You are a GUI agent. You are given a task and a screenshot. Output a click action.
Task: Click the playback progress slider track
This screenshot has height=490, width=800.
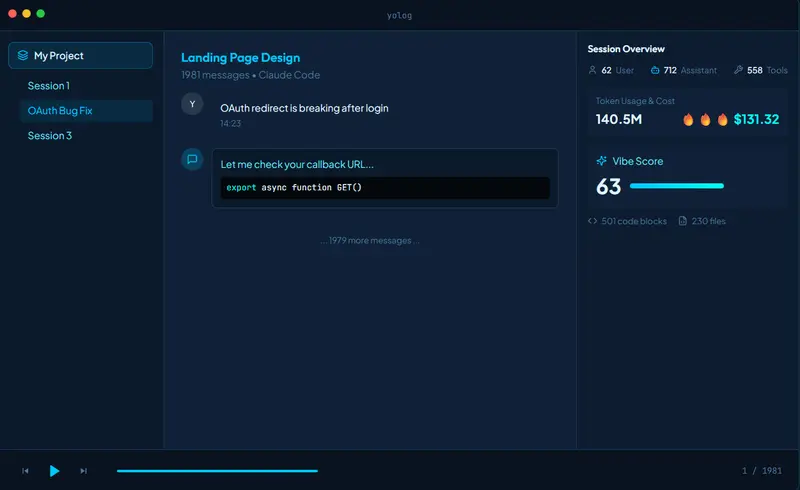click(217, 470)
